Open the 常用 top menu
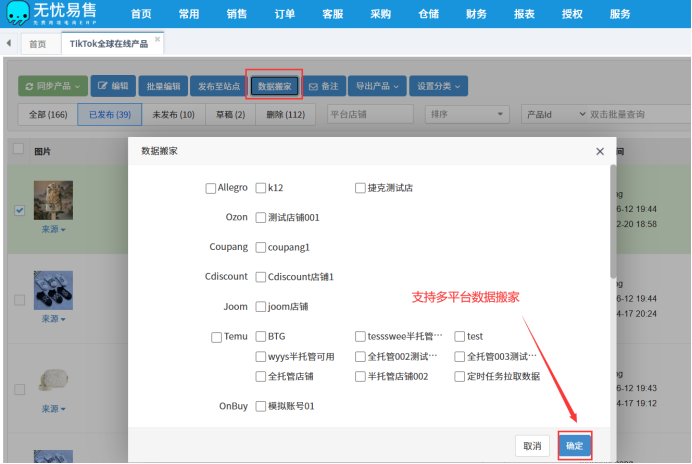This screenshot has height=464, width=692. click(x=189, y=14)
